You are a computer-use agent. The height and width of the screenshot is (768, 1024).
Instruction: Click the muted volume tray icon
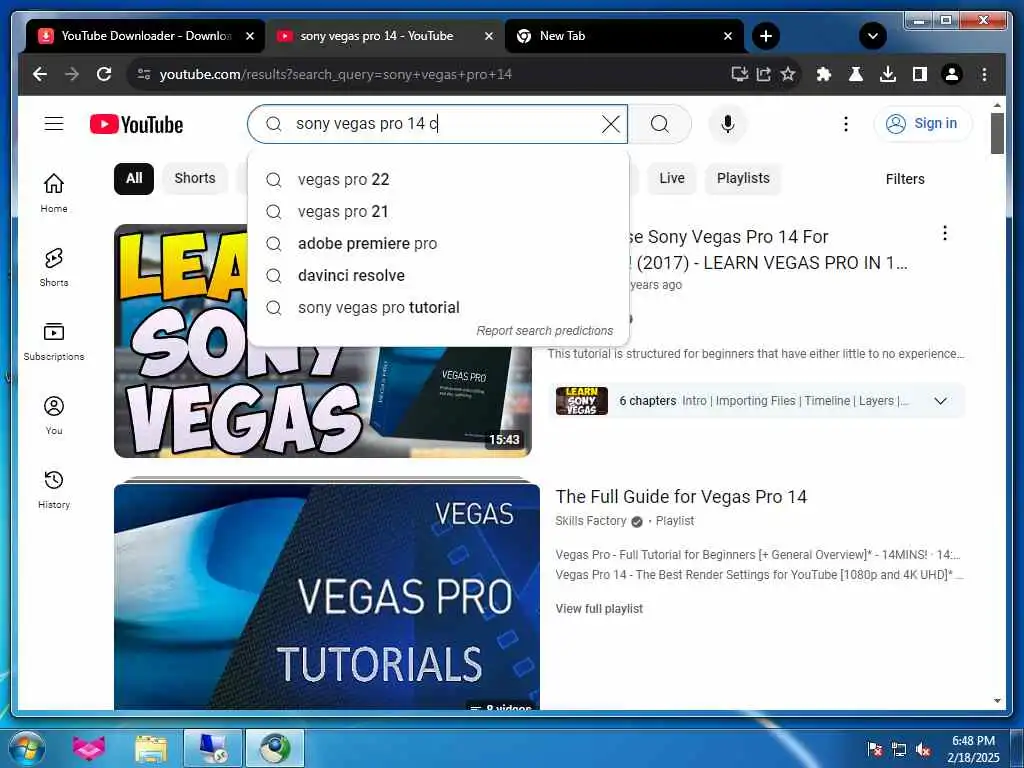pyautogui.click(x=923, y=750)
